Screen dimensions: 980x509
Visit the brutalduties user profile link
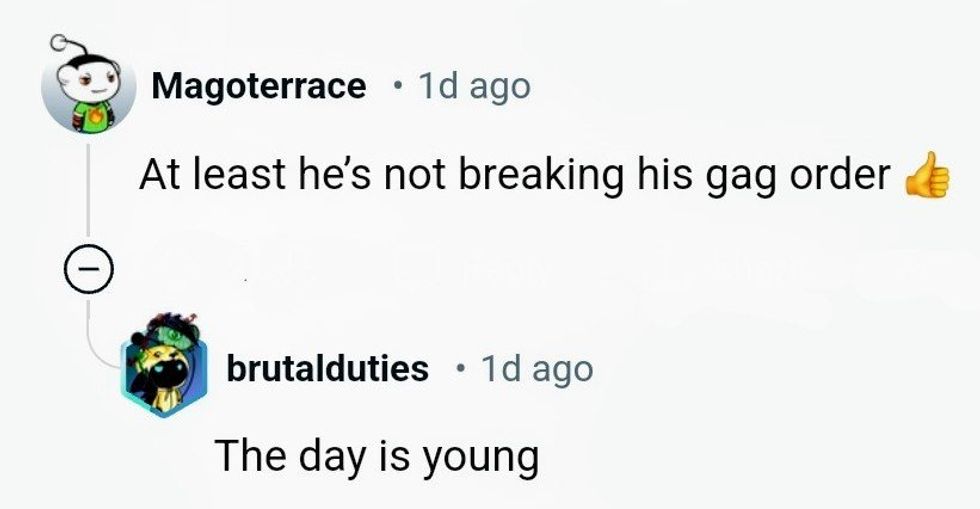[x=327, y=369]
